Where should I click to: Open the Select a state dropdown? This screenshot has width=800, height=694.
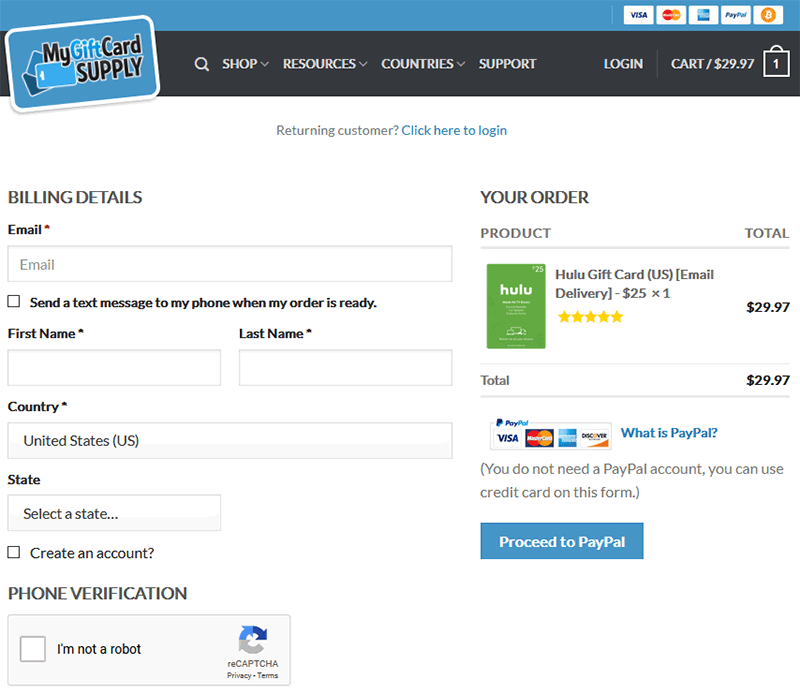[x=114, y=513]
